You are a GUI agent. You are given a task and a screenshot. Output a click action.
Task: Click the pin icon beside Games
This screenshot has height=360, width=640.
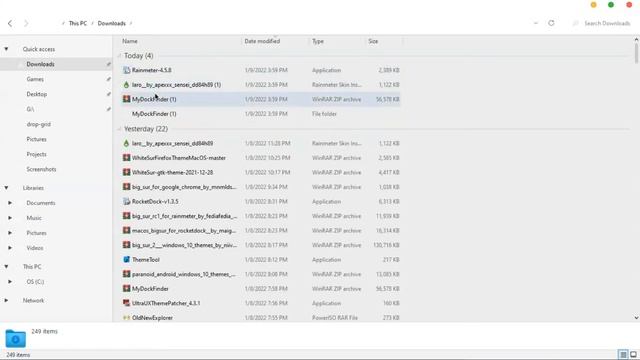point(109,79)
